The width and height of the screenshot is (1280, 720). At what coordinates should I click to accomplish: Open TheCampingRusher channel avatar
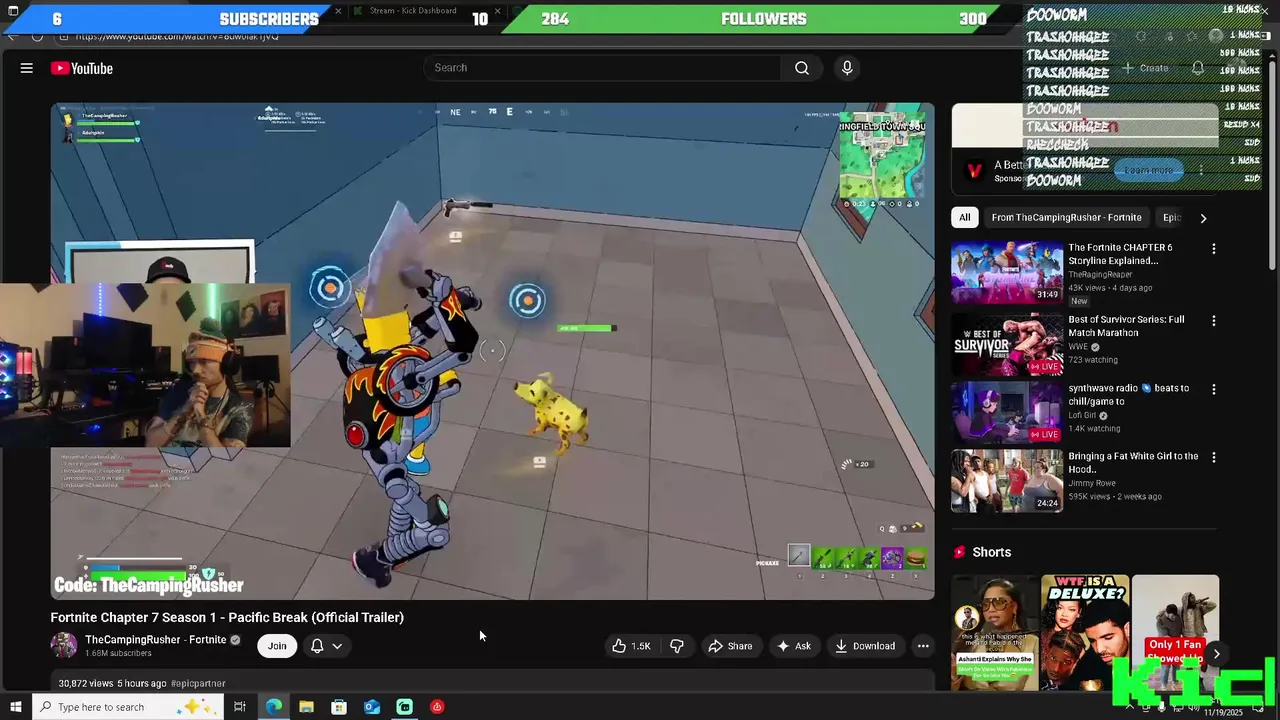coord(64,645)
